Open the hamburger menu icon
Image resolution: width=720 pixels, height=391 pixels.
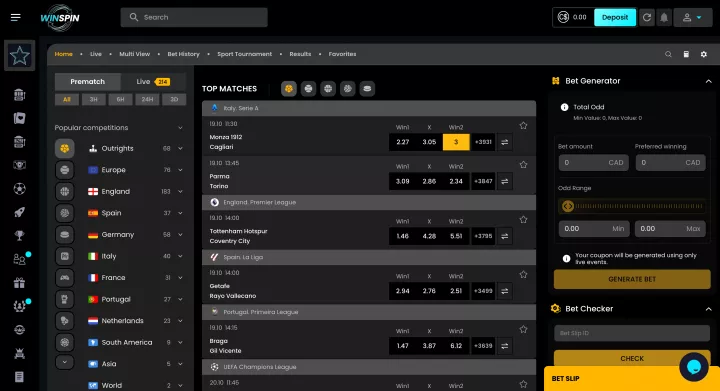(x=16, y=17)
